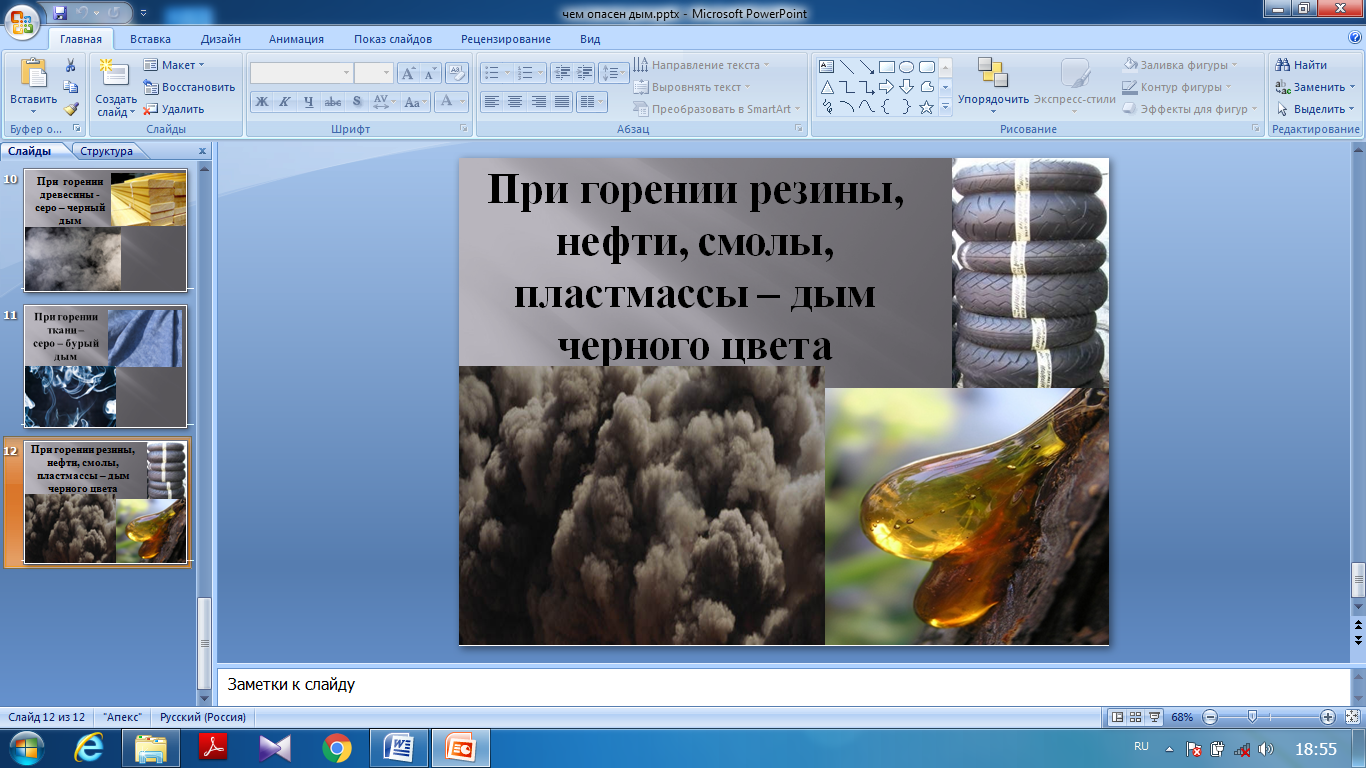The width and height of the screenshot is (1366, 768).
Task: Toggle italic К formatting
Action: 284,101
